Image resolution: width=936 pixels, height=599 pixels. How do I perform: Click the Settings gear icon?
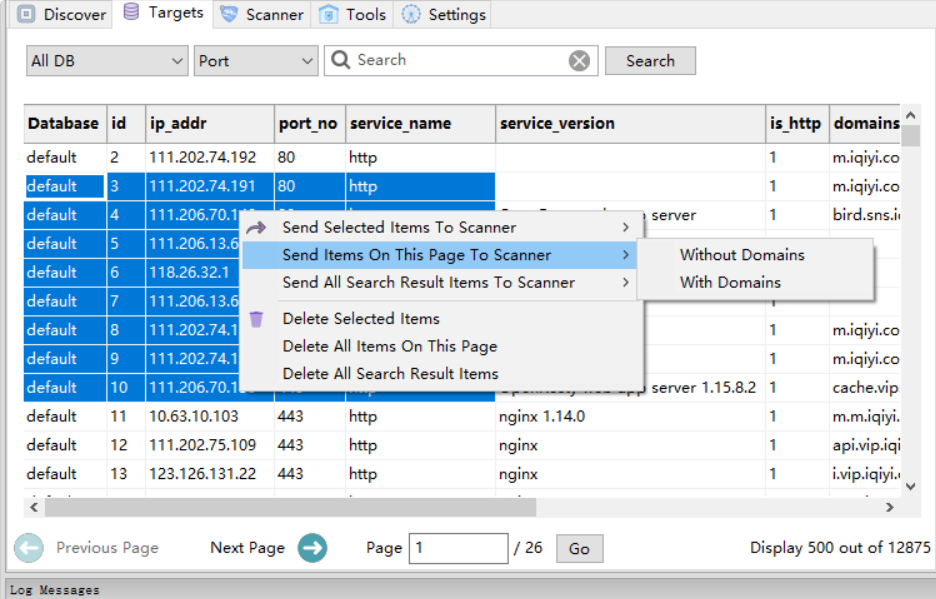(x=410, y=14)
